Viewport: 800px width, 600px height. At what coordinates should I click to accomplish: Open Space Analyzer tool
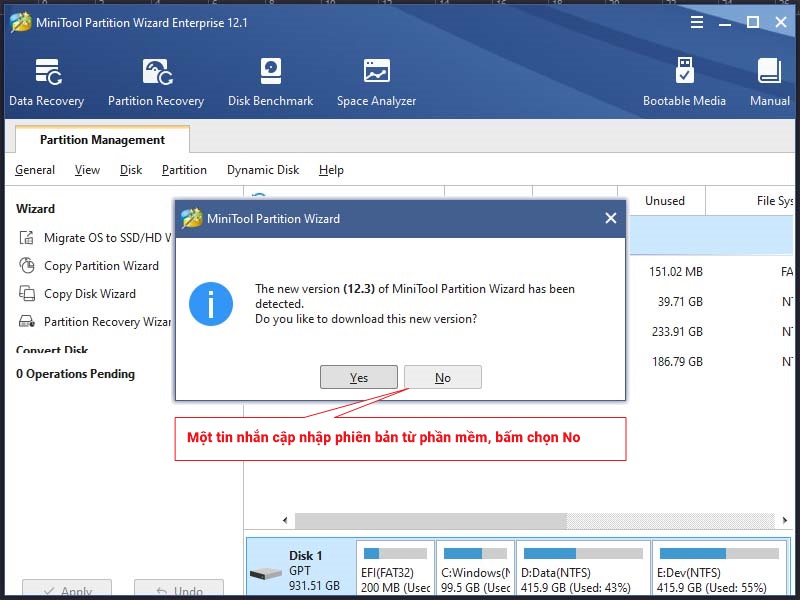[x=377, y=83]
